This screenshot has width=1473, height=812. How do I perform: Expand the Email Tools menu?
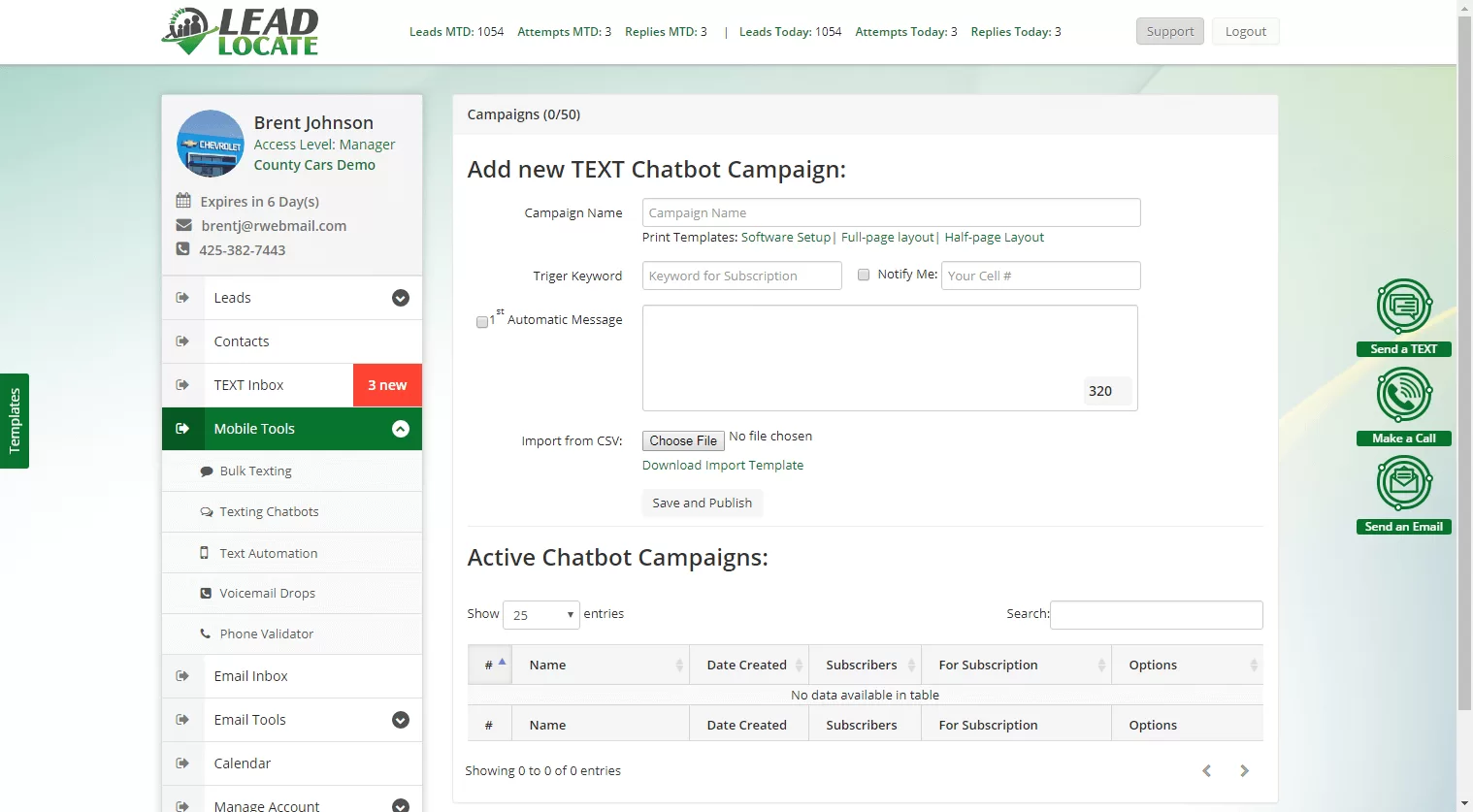[401, 720]
